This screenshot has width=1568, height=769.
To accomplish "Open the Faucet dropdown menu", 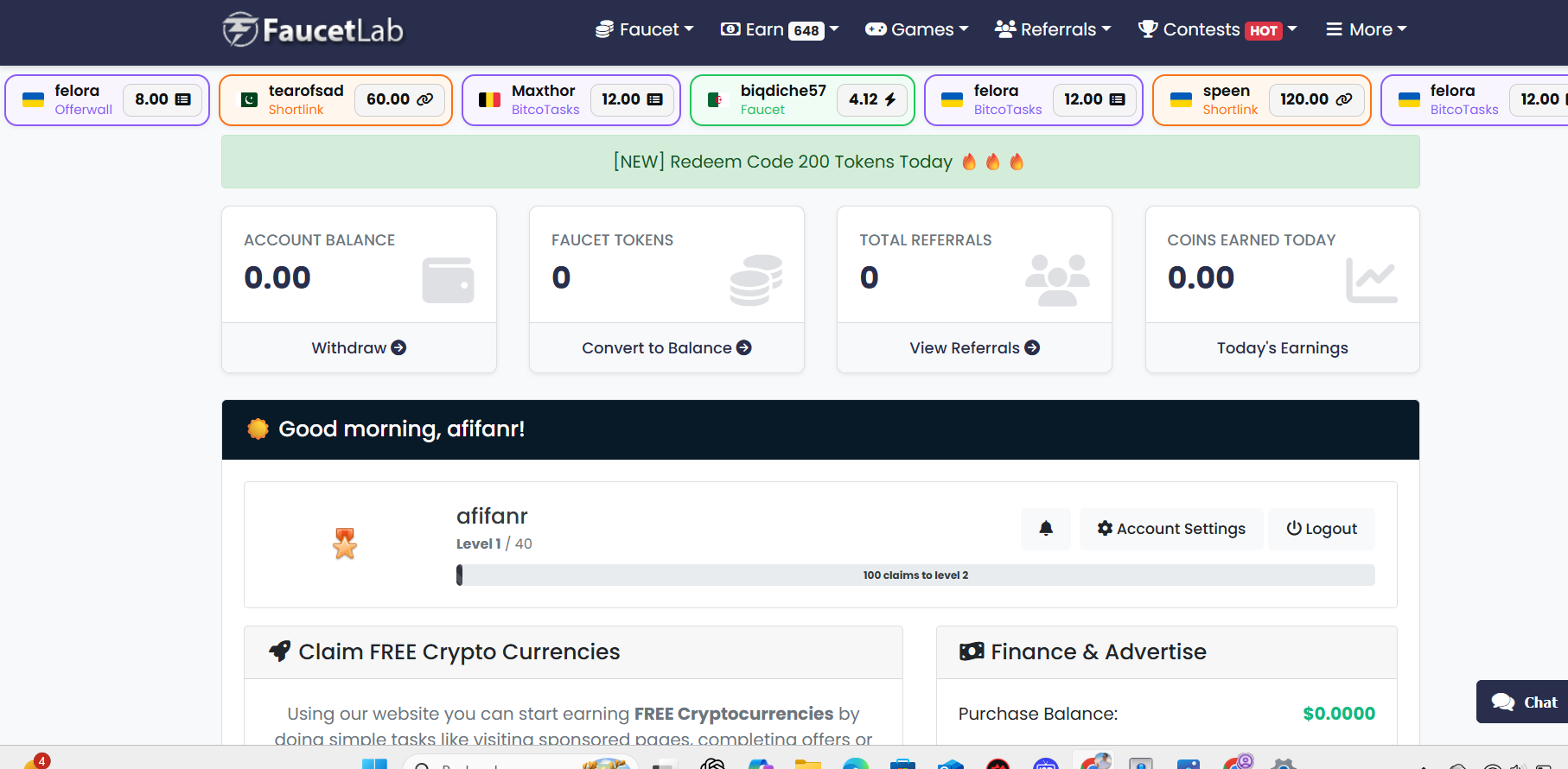I will coord(645,29).
